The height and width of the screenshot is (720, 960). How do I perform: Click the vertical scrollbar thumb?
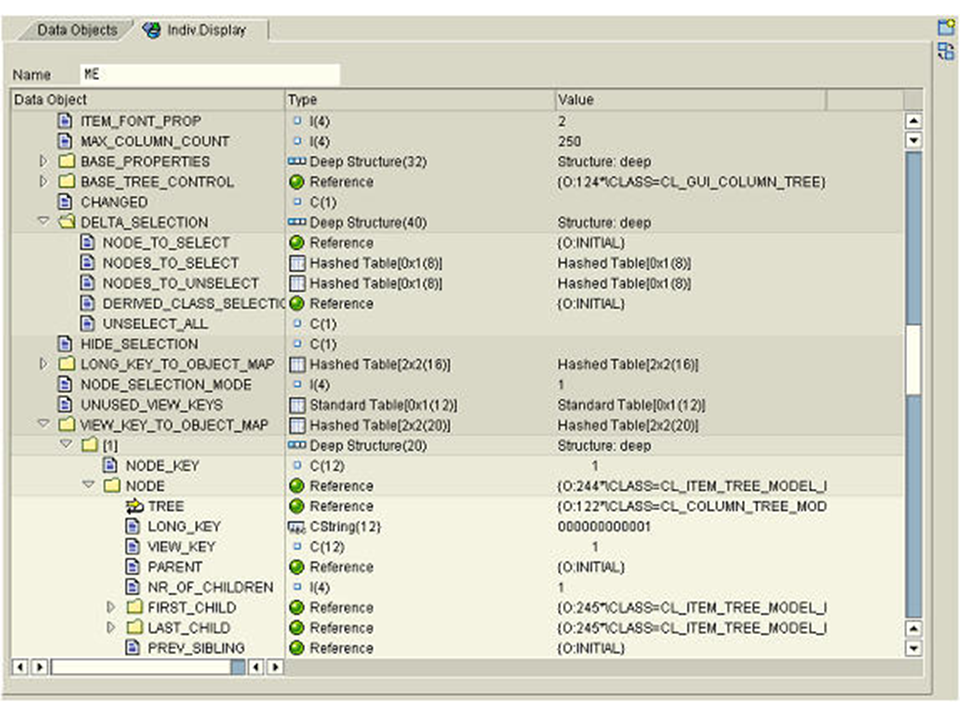tap(913, 360)
